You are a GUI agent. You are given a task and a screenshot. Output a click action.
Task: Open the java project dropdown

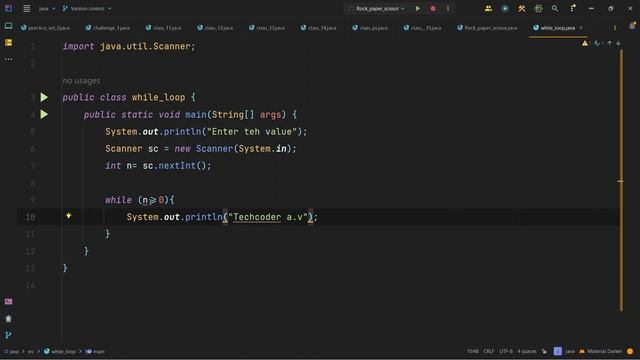pos(47,8)
